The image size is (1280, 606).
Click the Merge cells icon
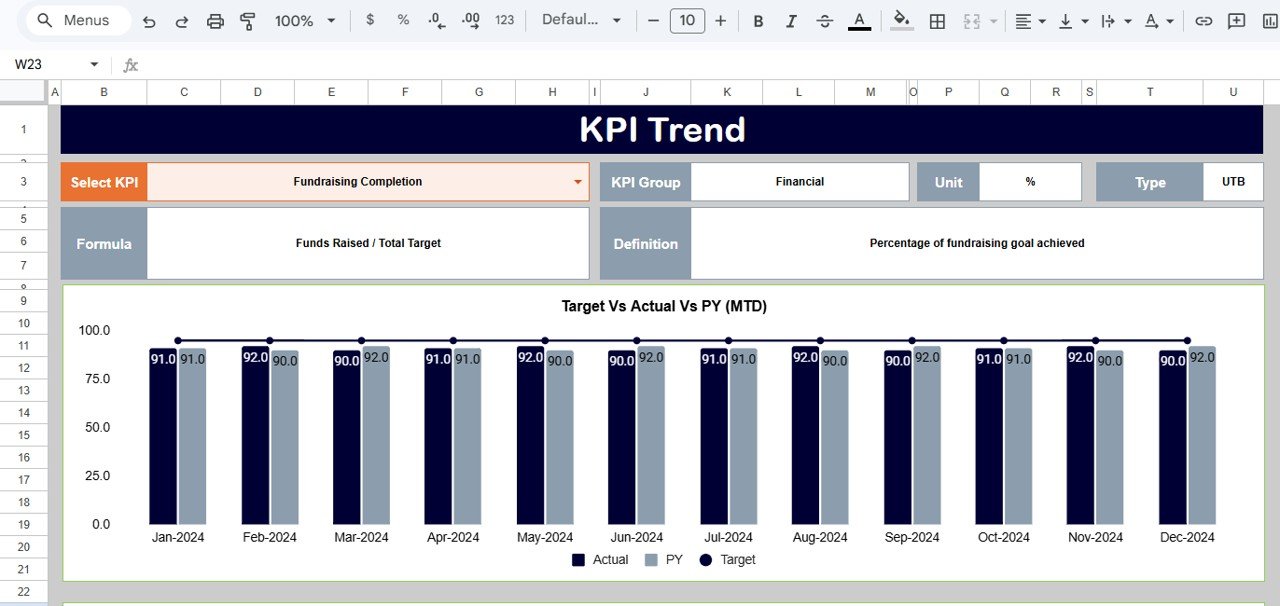970,21
